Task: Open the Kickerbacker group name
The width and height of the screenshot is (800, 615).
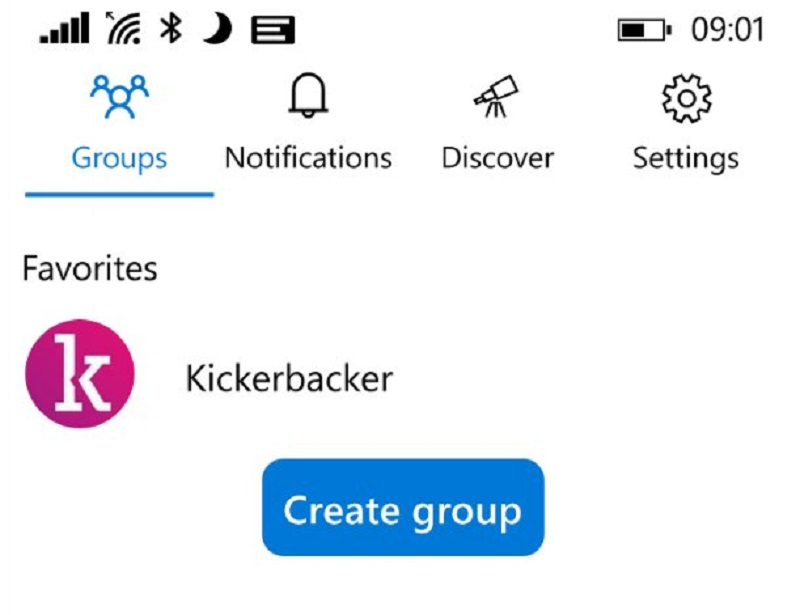Action: point(289,378)
